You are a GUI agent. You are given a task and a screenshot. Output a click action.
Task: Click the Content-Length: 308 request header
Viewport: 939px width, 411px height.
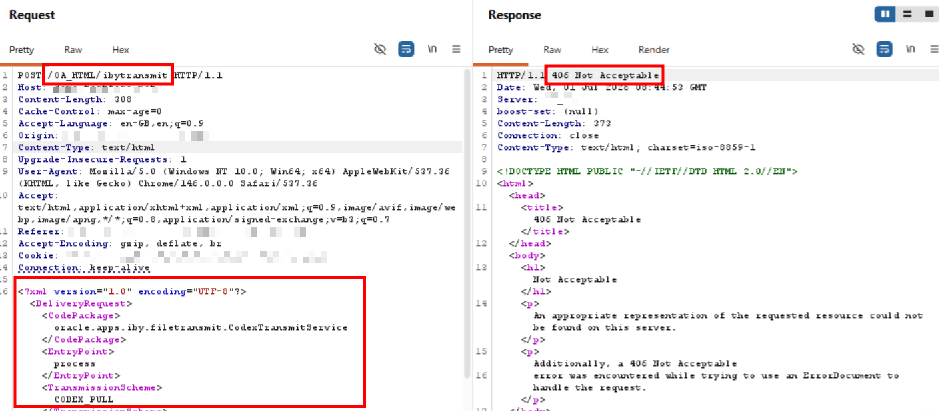75,99
